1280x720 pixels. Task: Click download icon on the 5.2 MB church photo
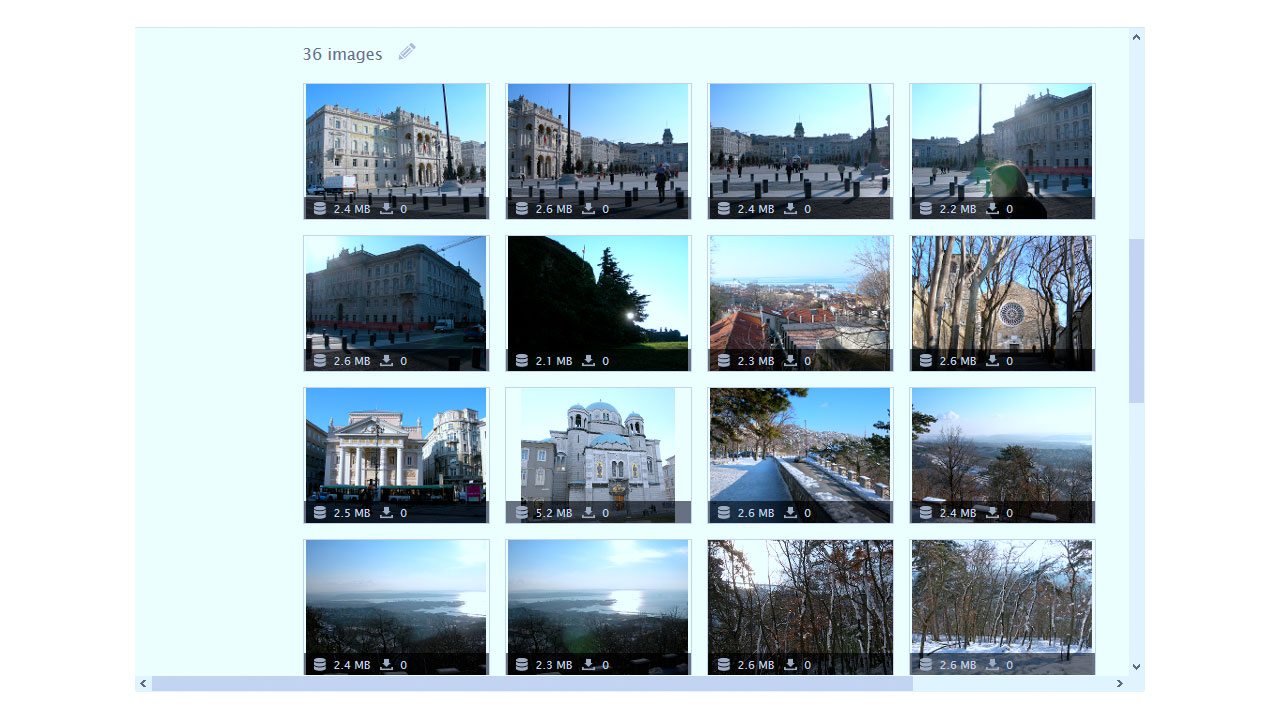click(589, 513)
